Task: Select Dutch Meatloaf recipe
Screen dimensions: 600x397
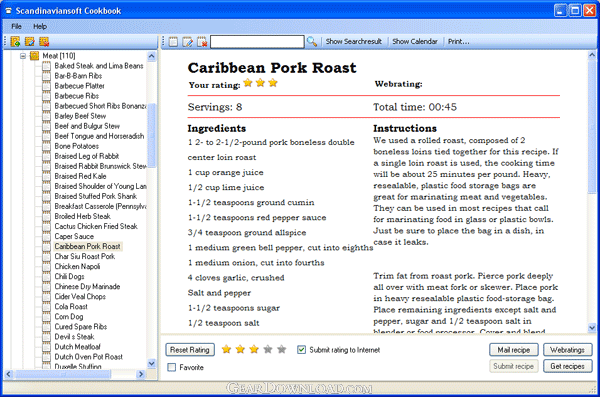Action: tap(77, 346)
